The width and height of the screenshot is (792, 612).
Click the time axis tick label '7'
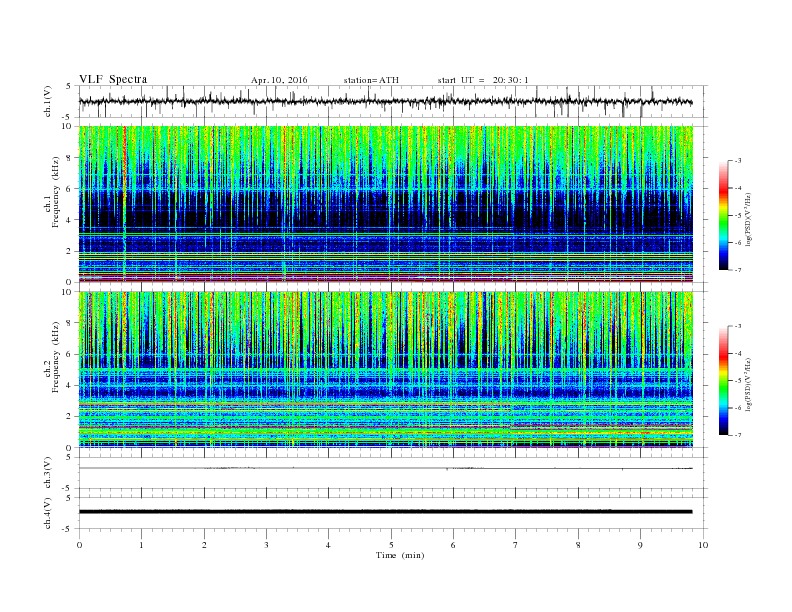click(516, 545)
